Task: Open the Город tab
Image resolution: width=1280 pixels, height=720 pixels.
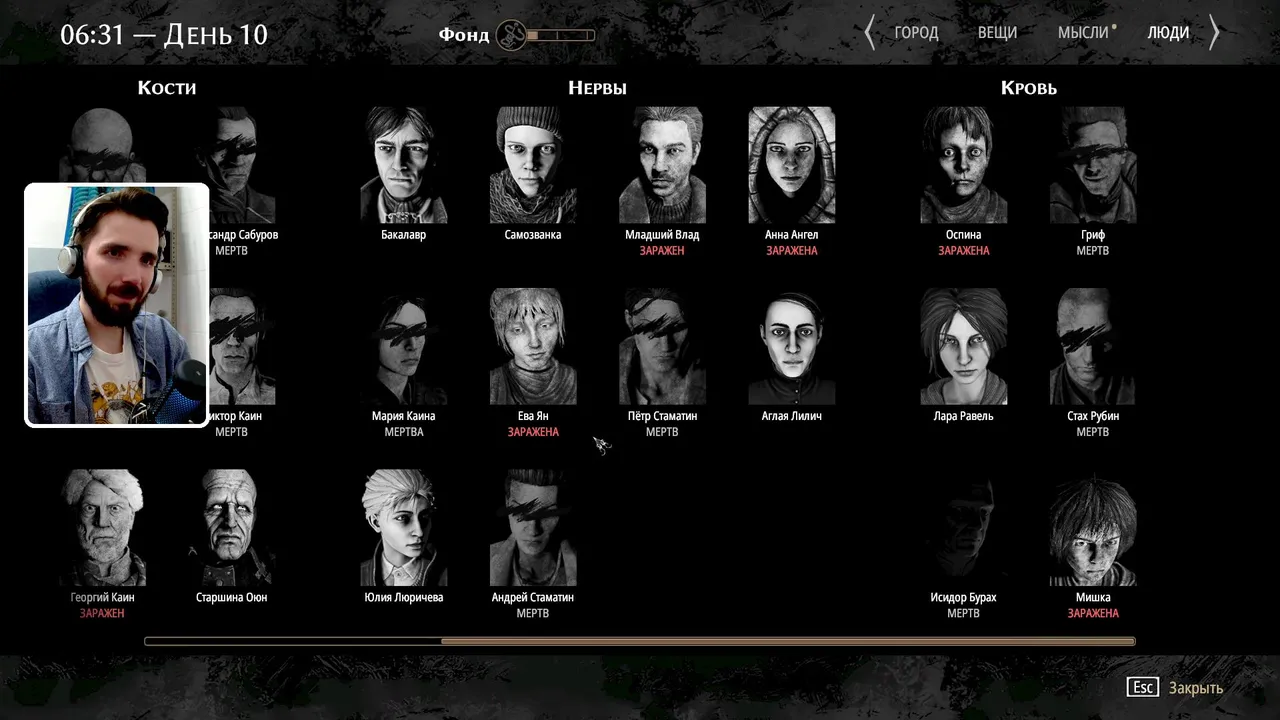Action: (916, 33)
